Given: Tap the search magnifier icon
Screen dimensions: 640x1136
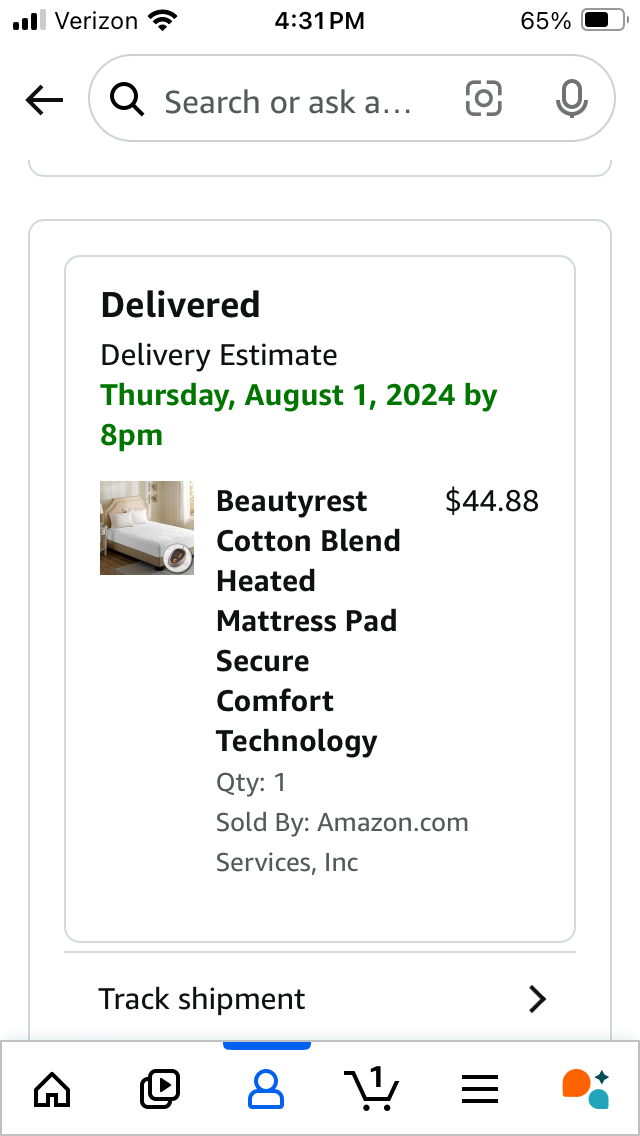Looking at the screenshot, I should click(128, 99).
